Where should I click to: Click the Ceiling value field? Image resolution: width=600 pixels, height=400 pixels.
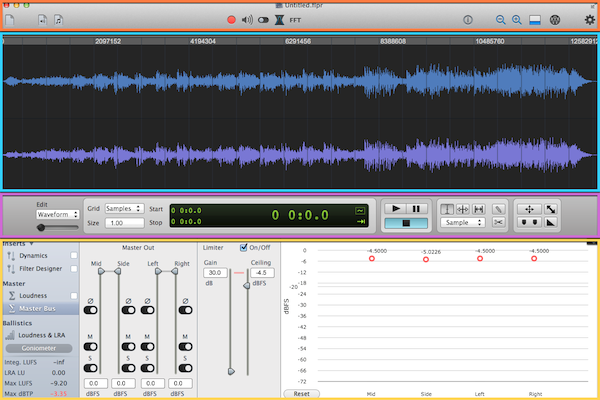tap(262, 273)
